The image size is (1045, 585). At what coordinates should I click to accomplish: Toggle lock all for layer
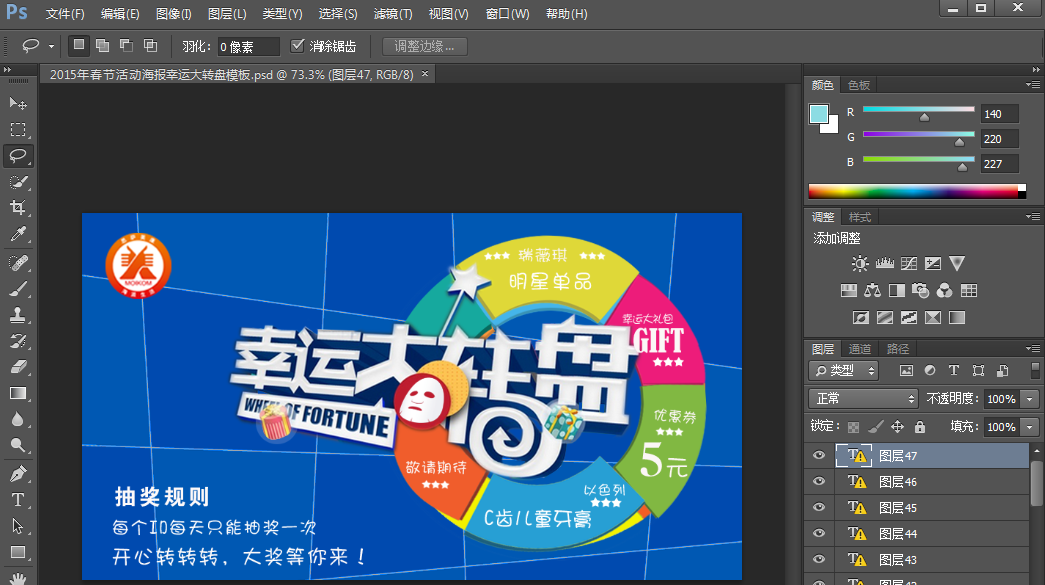(920, 426)
